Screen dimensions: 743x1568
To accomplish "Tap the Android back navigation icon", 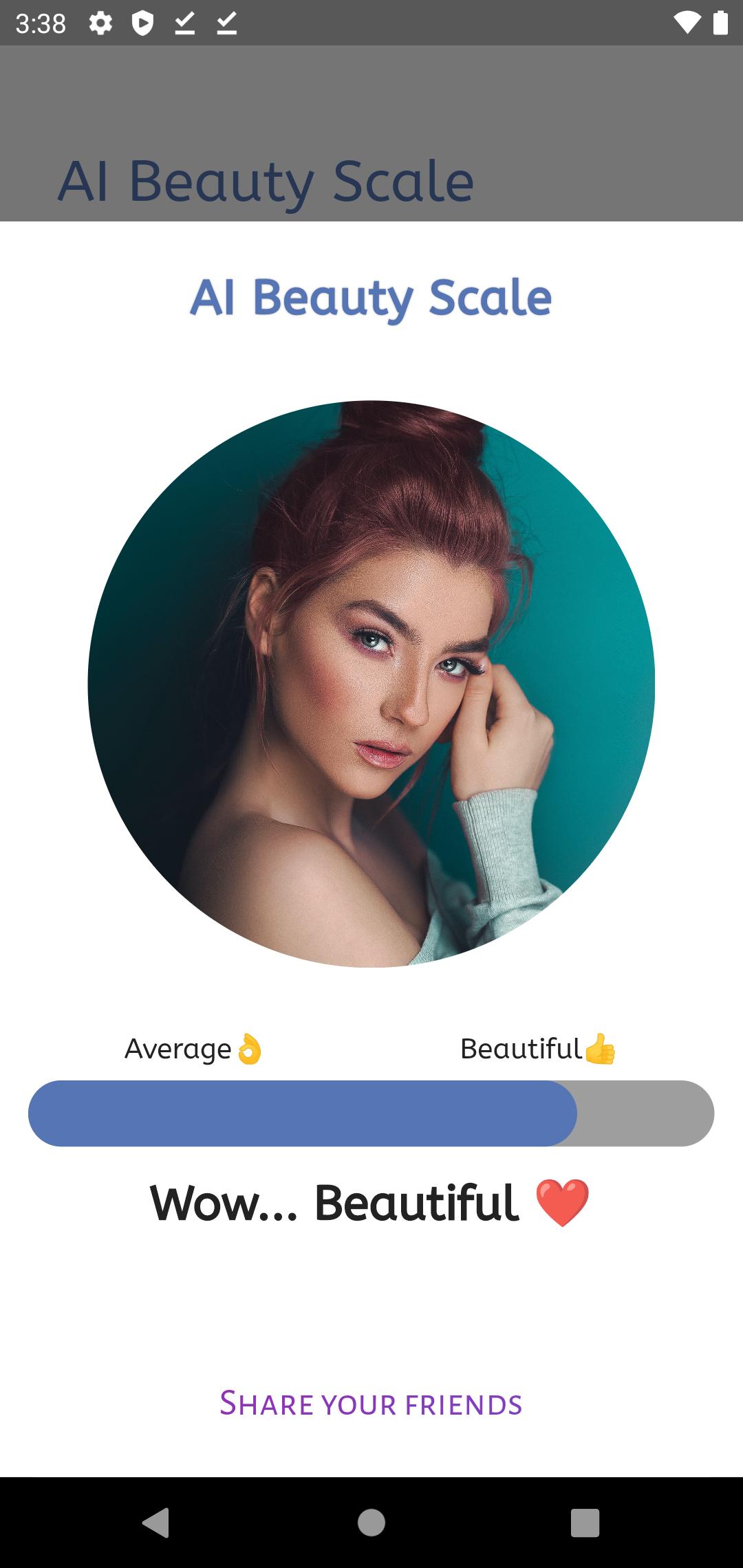I will tap(156, 1522).
